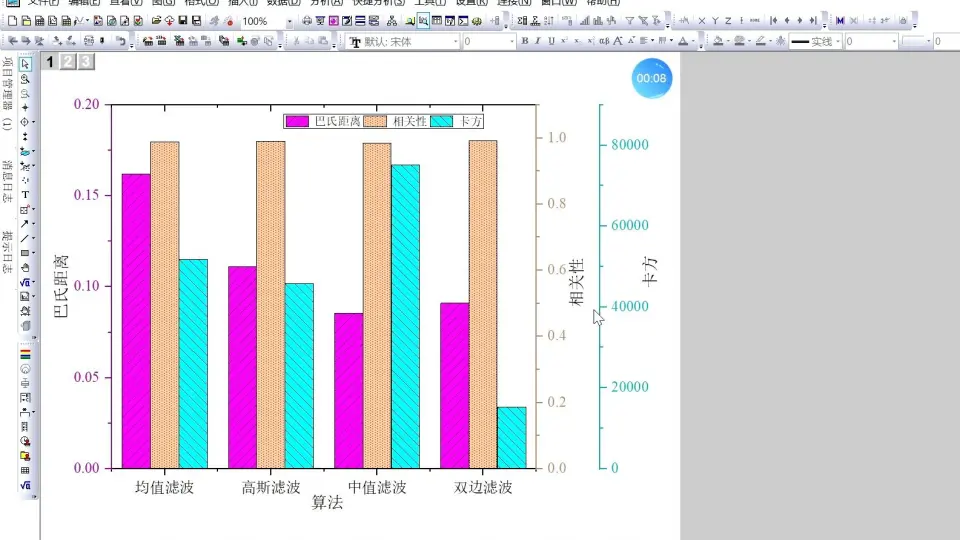Image resolution: width=960 pixels, height=540 pixels.
Task: Open the 消息日志 side panel tab
Action: (7, 181)
